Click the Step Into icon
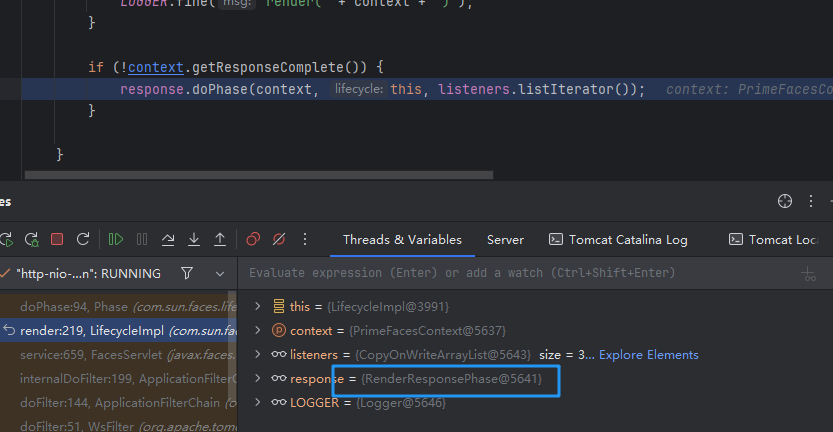The width and height of the screenshot is (833, 432). (194, 240)
